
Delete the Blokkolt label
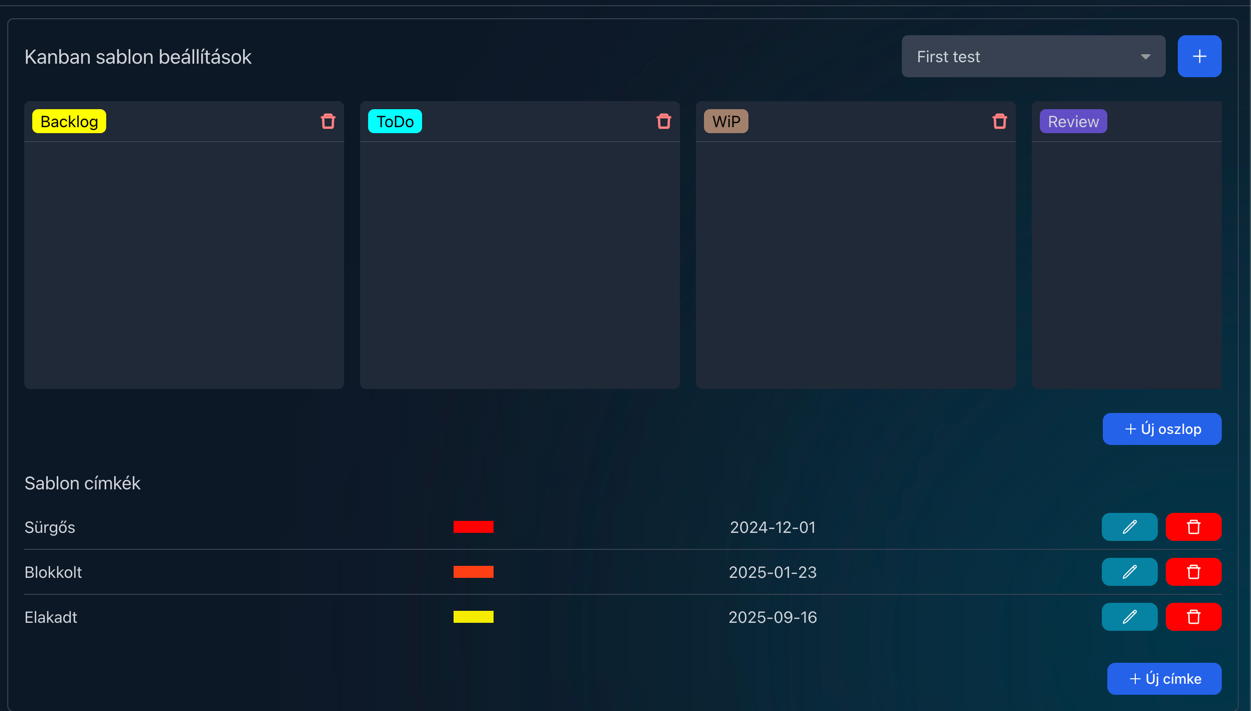click(1193, 572)
